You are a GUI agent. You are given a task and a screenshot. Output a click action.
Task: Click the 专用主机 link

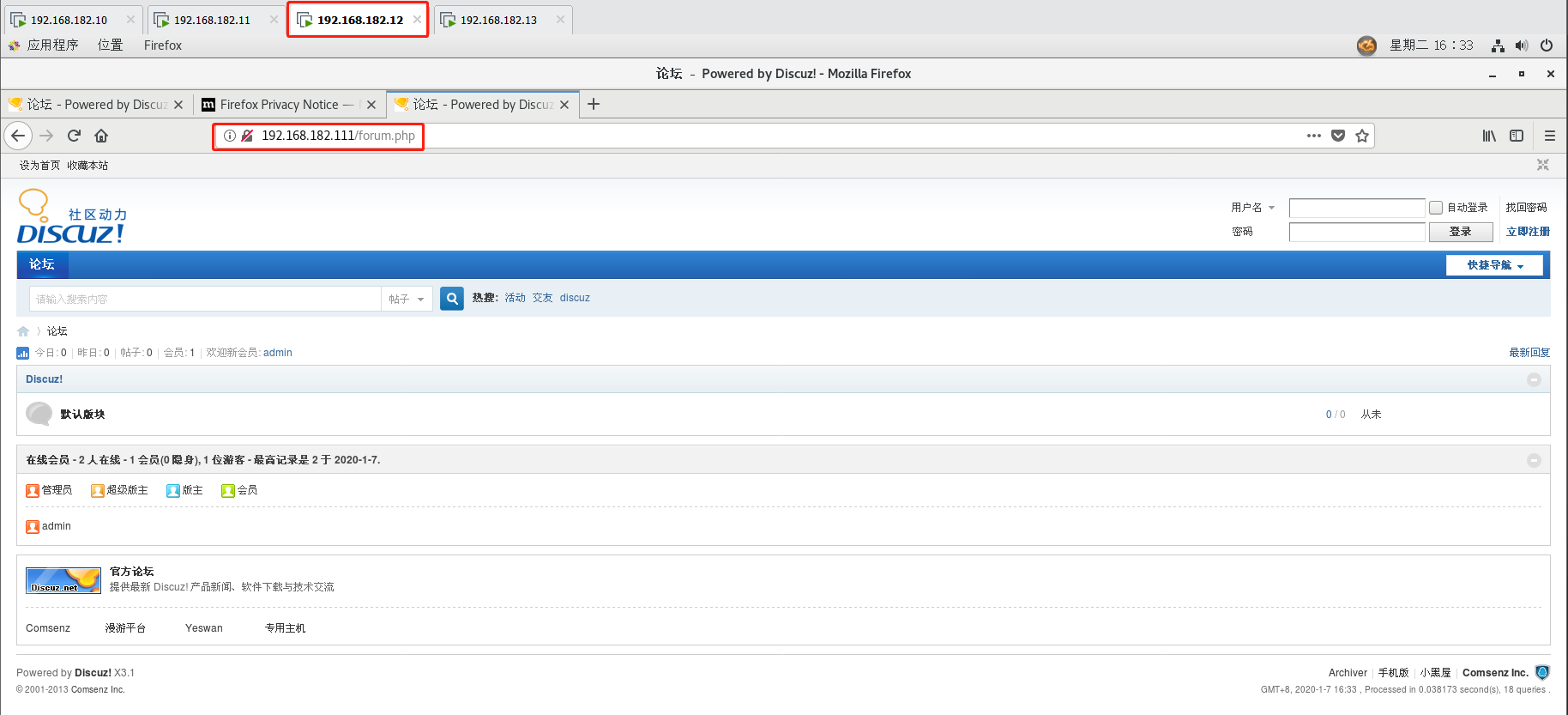(x=285, y=628)
